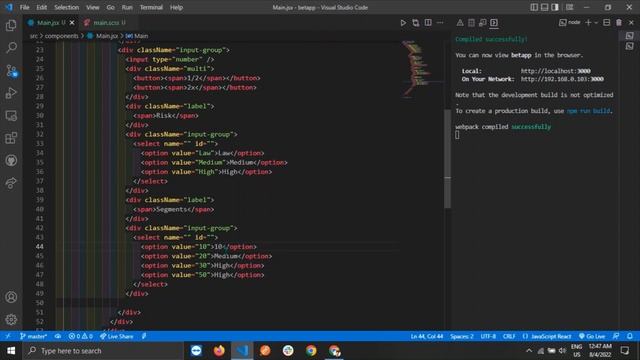Open the 192.168.0.103:3000 network link
This screenshot has height=360, width=640.
pyautogui.click(x=562, y=79)
